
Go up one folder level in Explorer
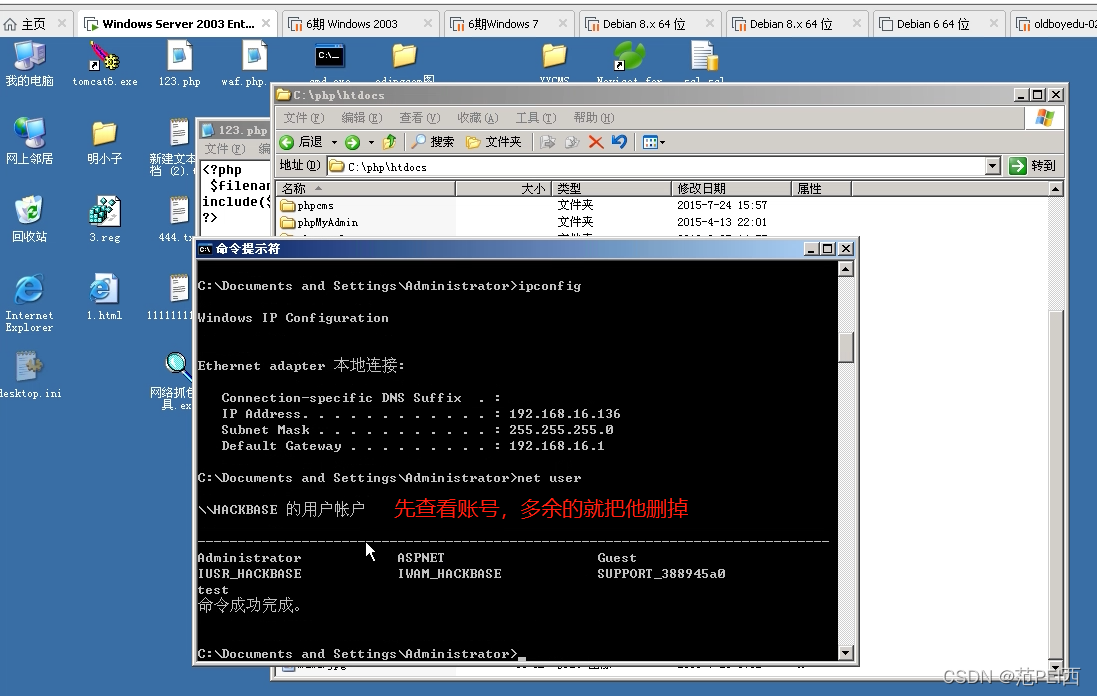click(x=390, y=142)
